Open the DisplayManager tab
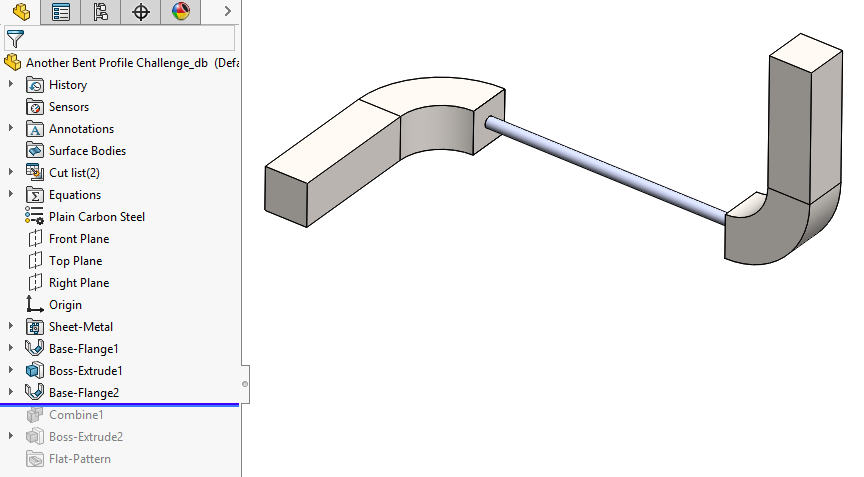 click(x=181, y=12)
